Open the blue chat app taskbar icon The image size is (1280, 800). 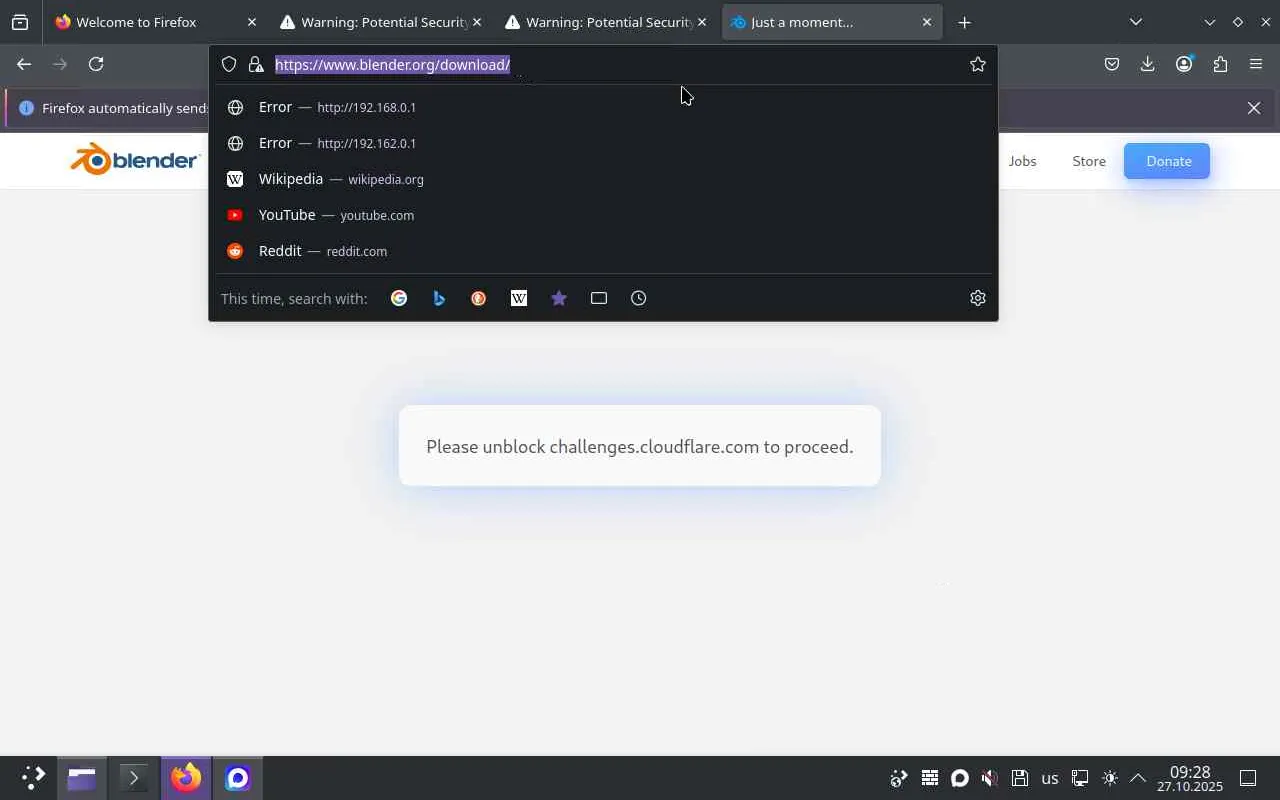coord(237,778)
